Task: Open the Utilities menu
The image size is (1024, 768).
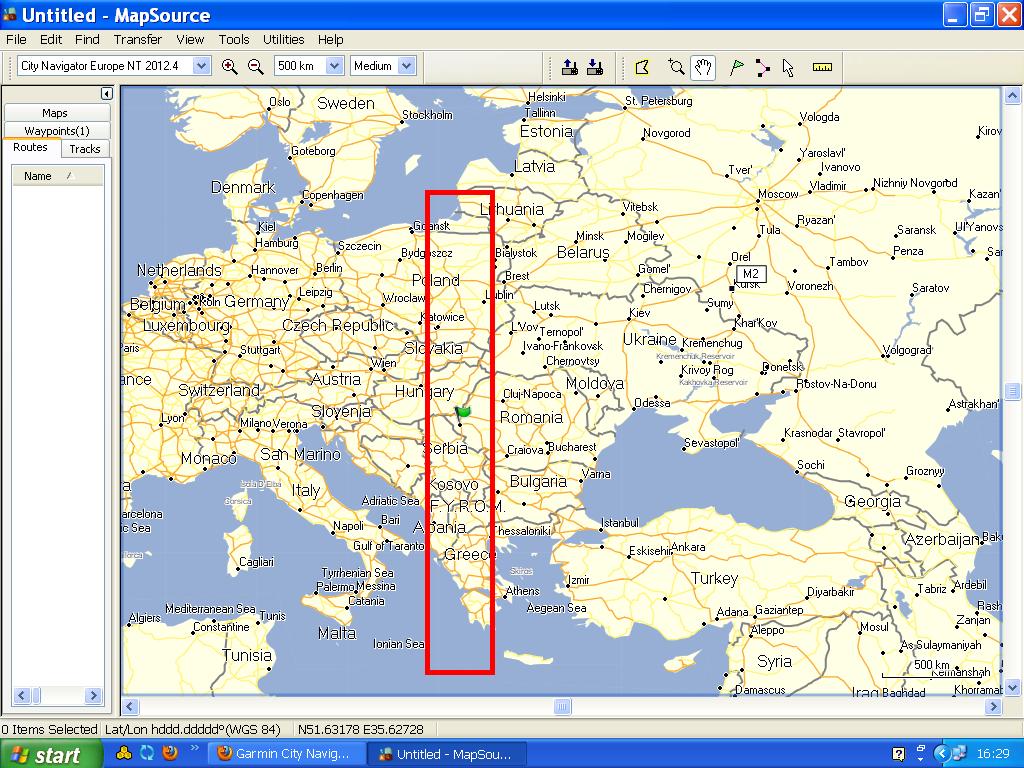Action: 283,40
